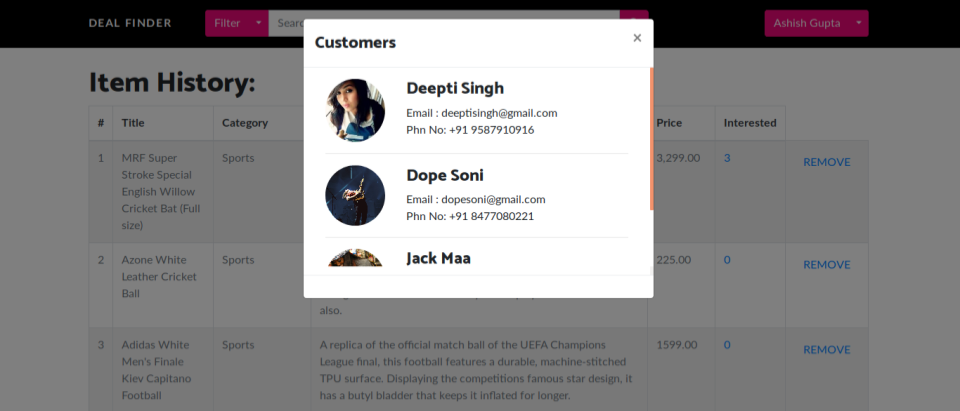Image resolution: width=960 pixels, height=411 pixels.
Task: Click the Ashish Gupta account button
Action: (805, 23)
